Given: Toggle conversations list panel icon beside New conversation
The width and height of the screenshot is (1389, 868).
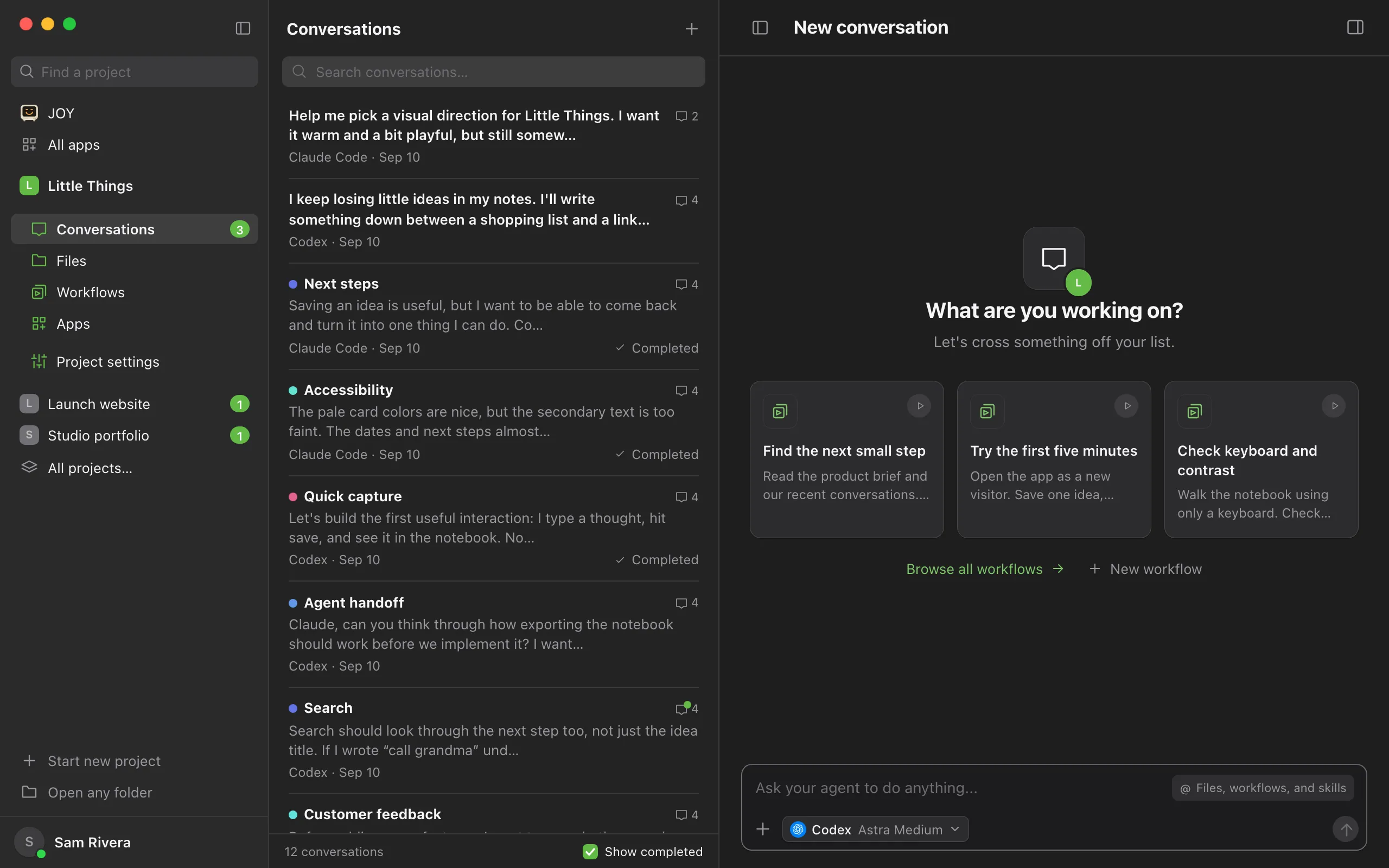Looking at the screenshot, I should (760, 28).
